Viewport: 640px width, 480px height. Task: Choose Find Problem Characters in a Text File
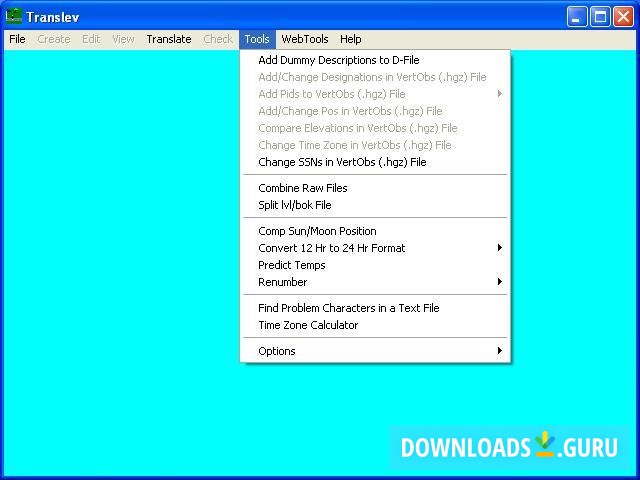pyautogui.click(x=375, y=308)
